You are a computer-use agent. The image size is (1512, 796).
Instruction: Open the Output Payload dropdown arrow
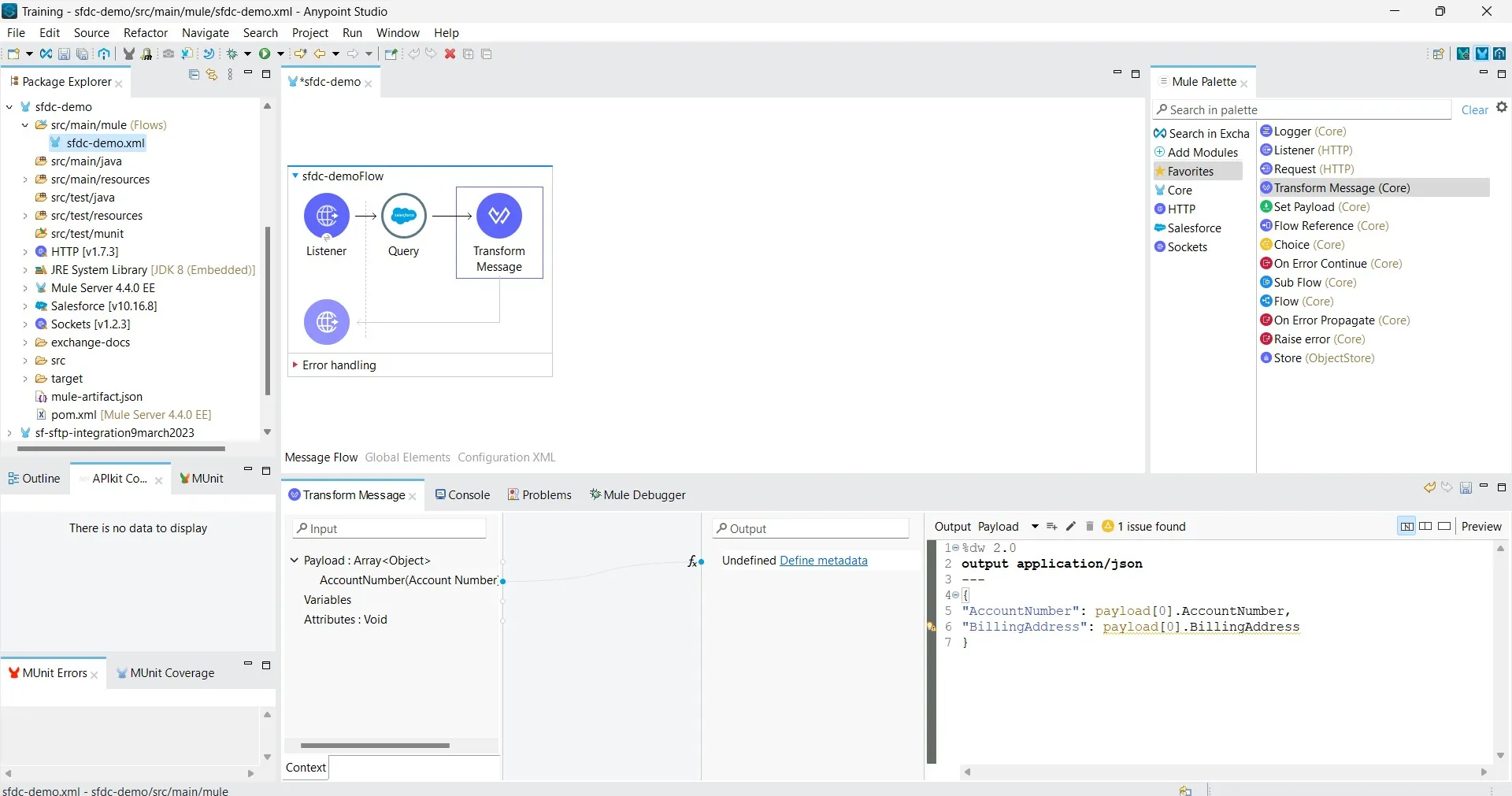pos(1035,527)
